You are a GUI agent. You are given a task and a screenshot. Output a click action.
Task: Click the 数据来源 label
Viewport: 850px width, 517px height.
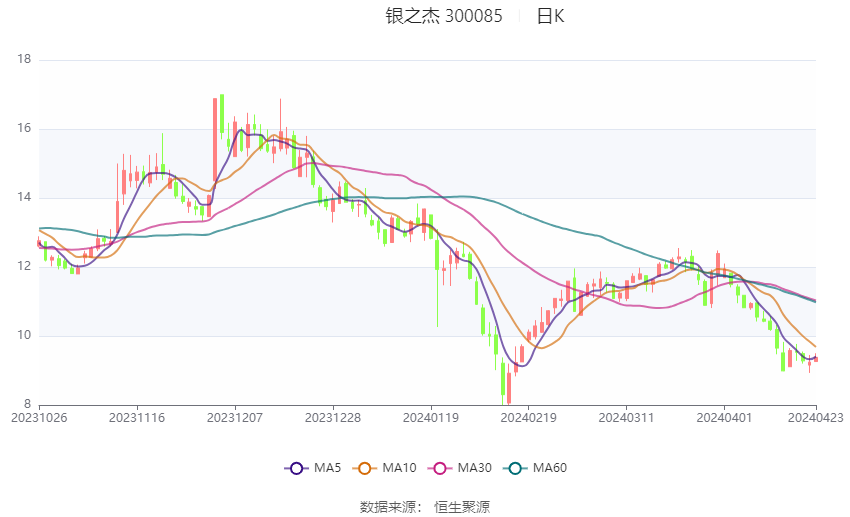point(388,507)
